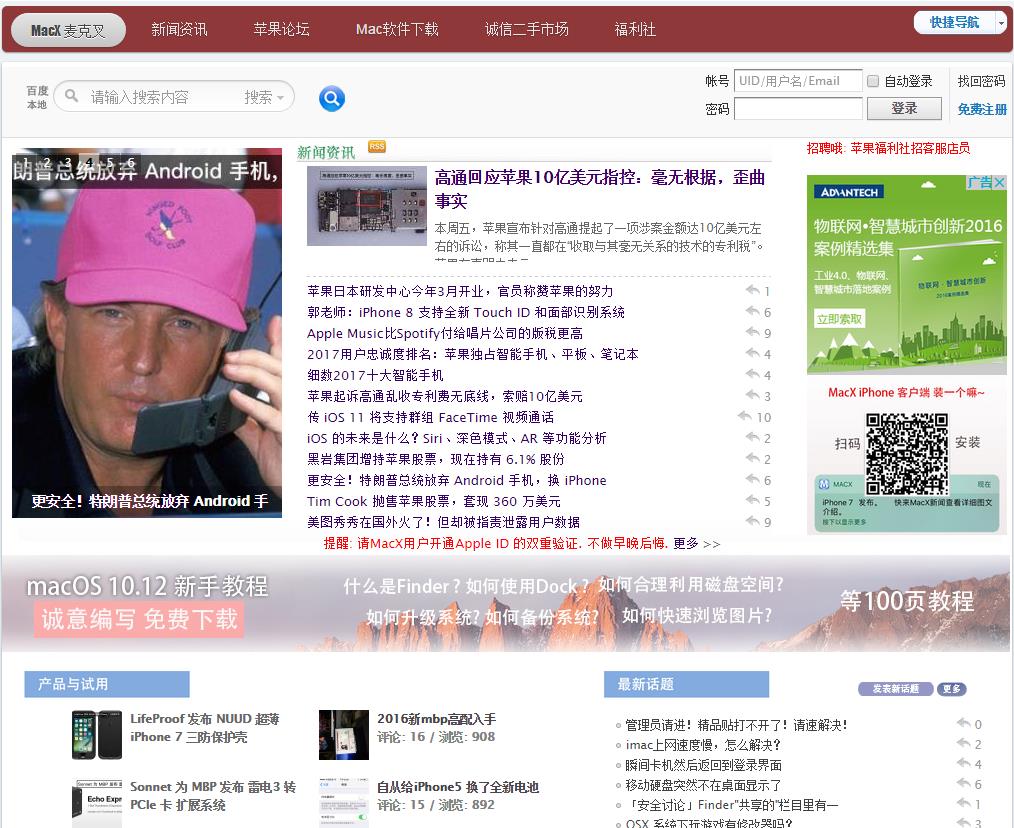Click MacX iPhone 客户端 装一个嘛 link
1014x828 pixels.
906,392
